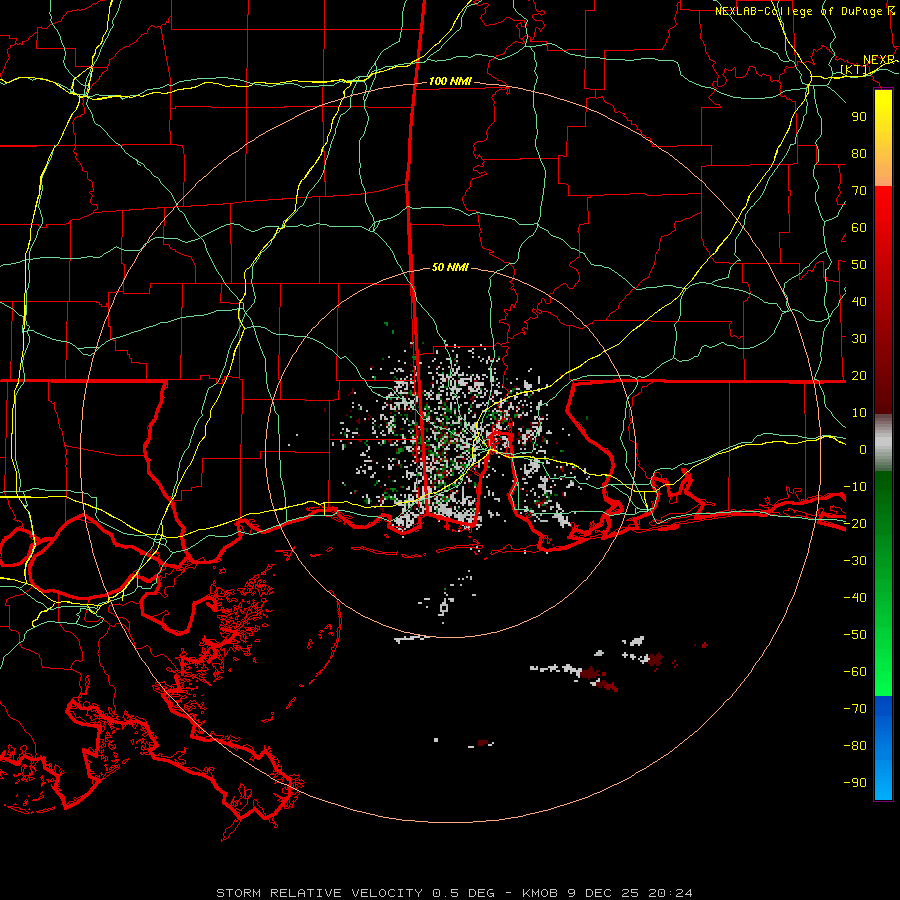Select the 0 value on velocity scale
900x900 pixels.
coord(863,449)
